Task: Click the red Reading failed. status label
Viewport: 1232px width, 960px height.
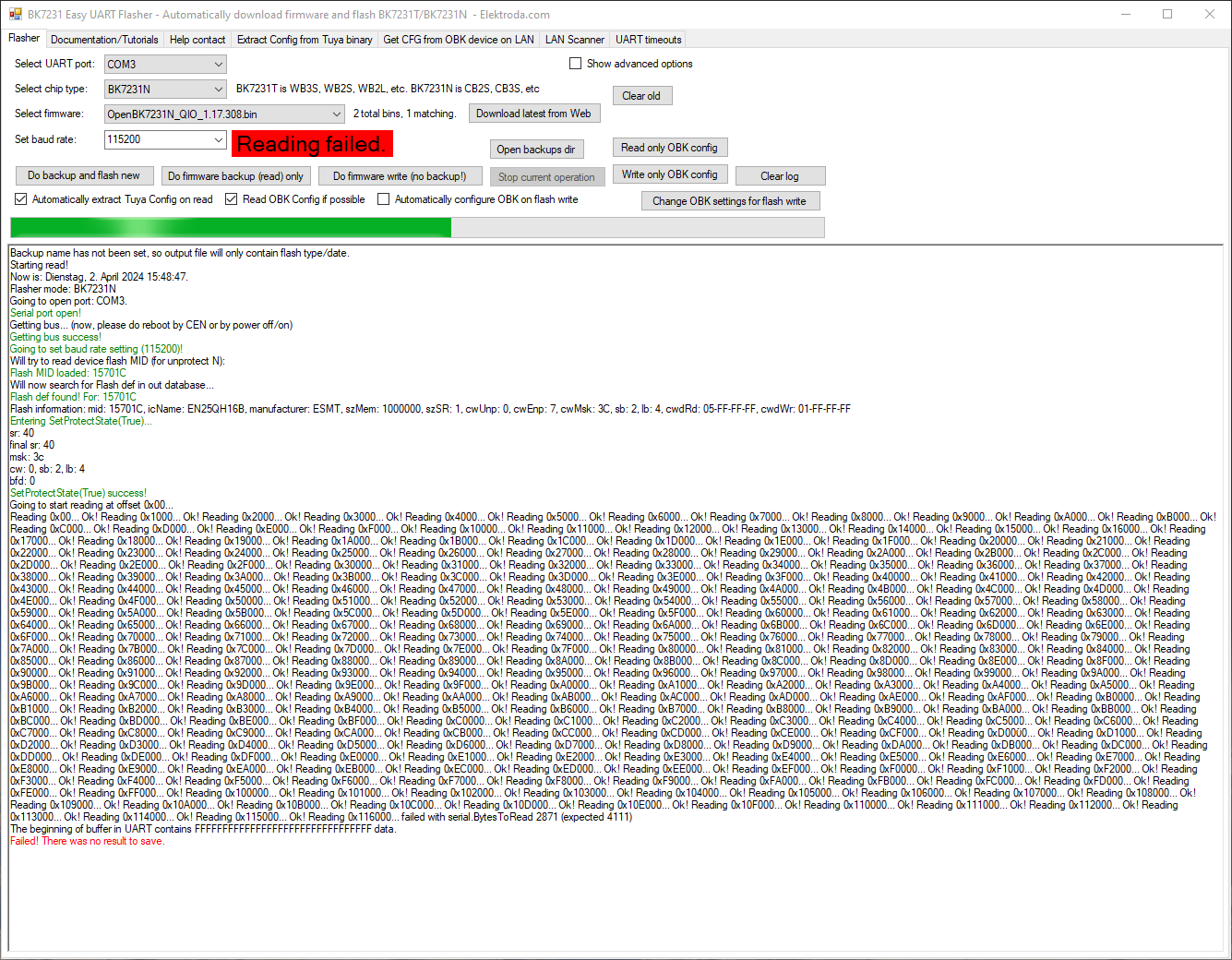Action: coord(312,144)
